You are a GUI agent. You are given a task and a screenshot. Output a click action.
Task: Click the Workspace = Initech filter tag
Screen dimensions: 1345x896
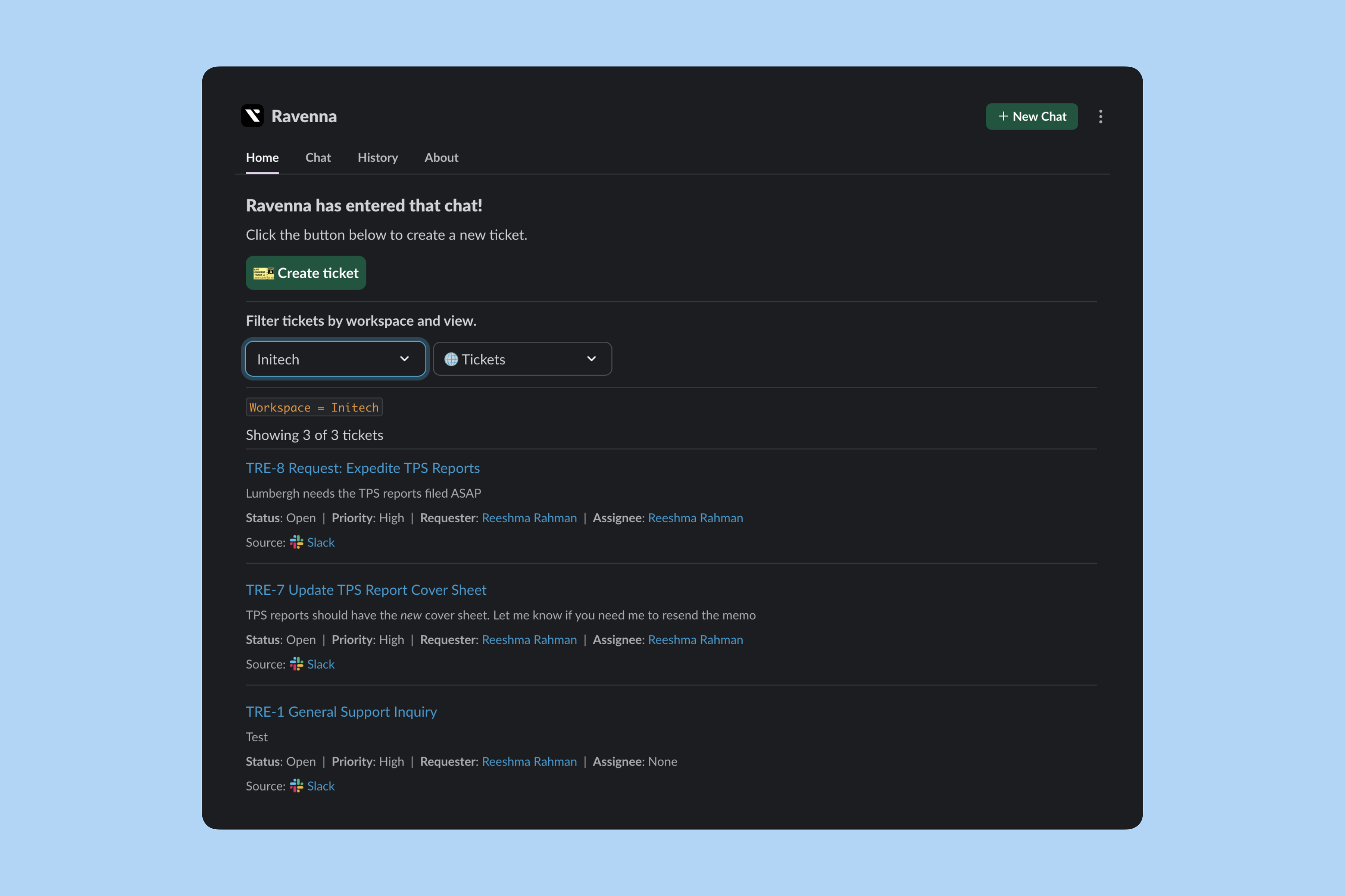point(313,407)
